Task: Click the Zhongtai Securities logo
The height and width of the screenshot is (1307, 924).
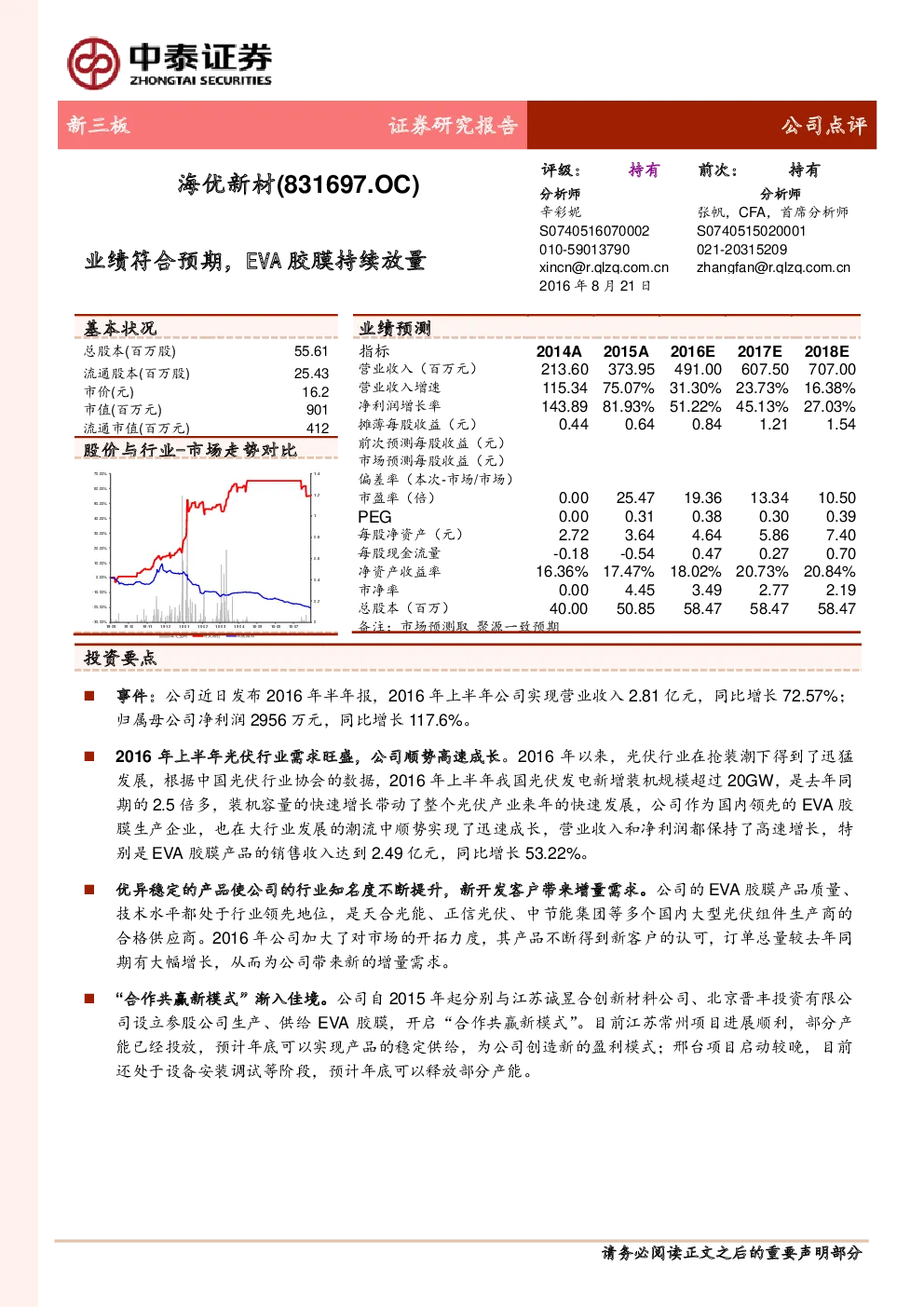Action: 169,63
